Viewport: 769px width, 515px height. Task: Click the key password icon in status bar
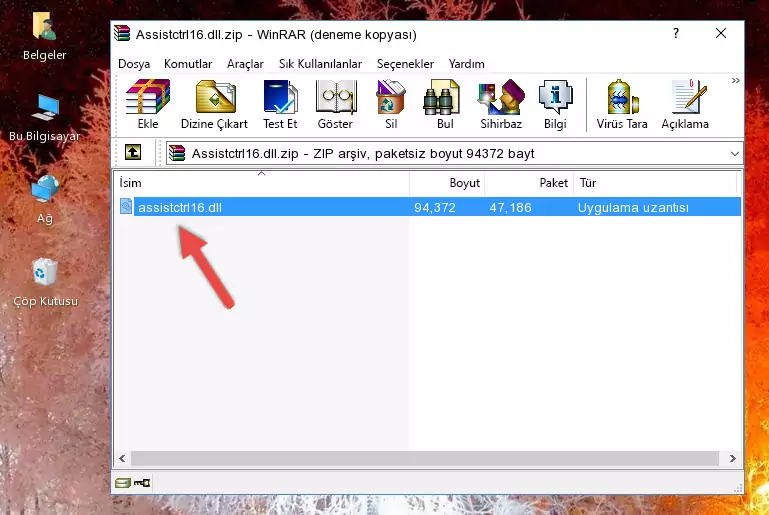[142, 483]
